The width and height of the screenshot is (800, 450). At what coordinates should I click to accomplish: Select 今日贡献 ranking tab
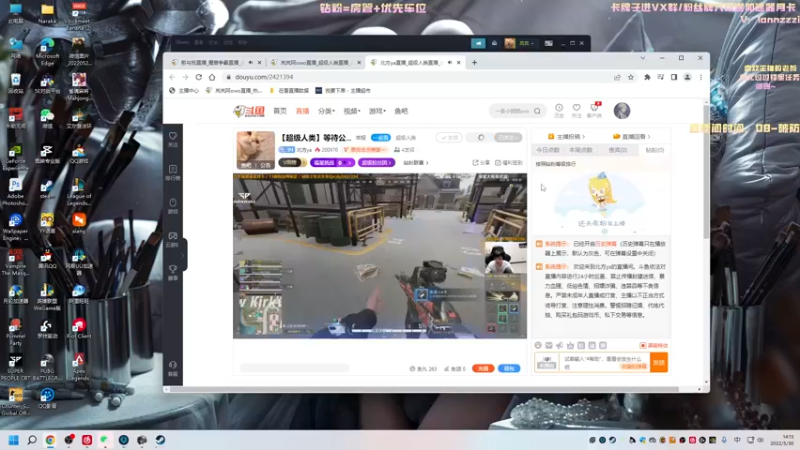548,150
